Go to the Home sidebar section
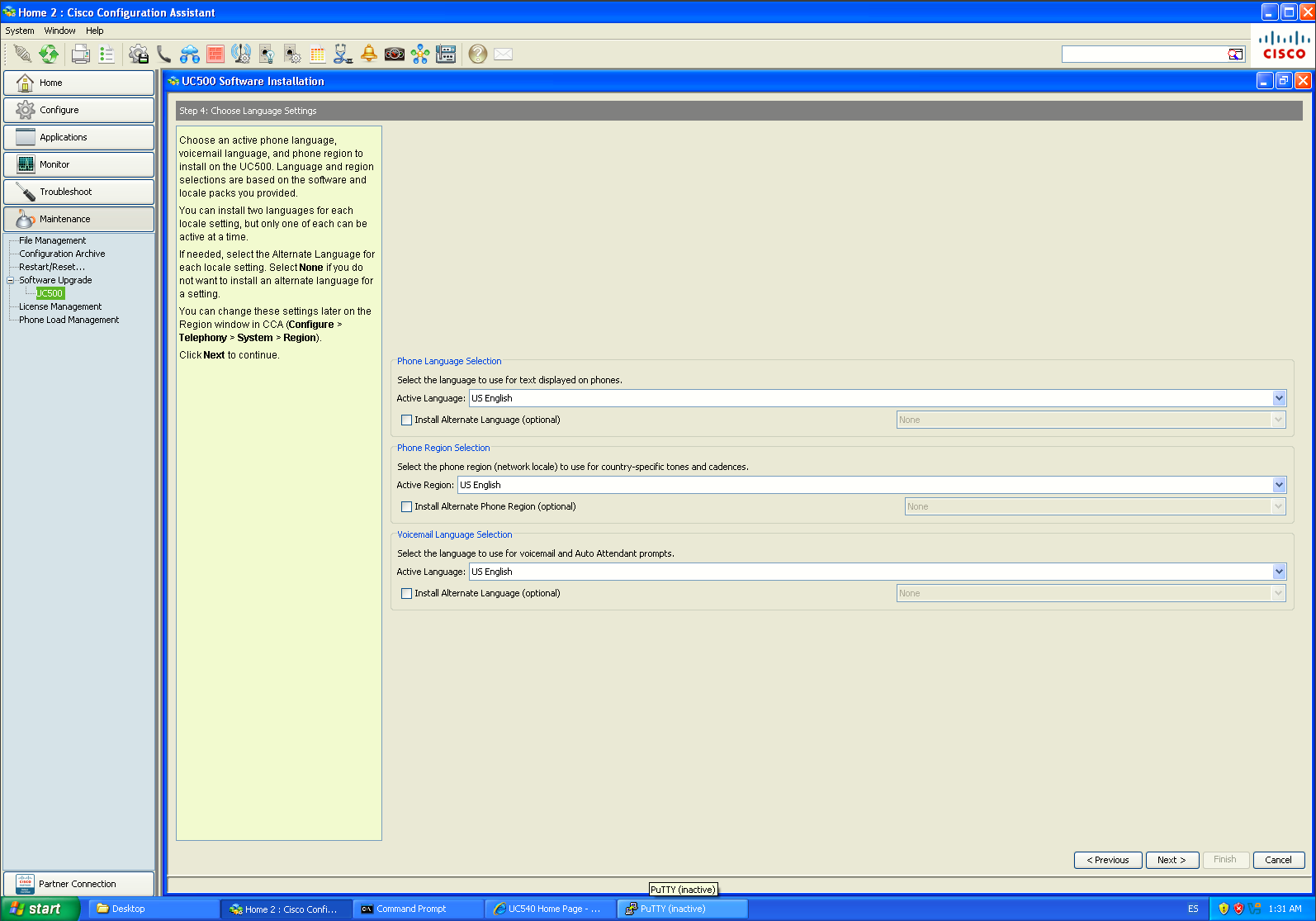Image resolution: width=1316 pixels, height=921 pixels. [x=78, y=83]
